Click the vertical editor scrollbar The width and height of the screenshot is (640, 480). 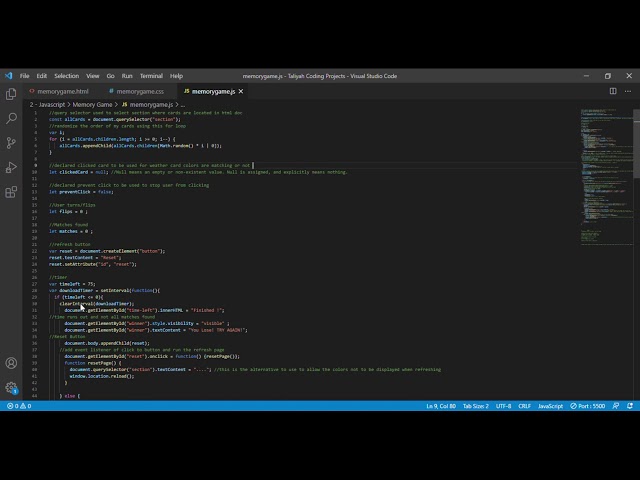[636, 143]
